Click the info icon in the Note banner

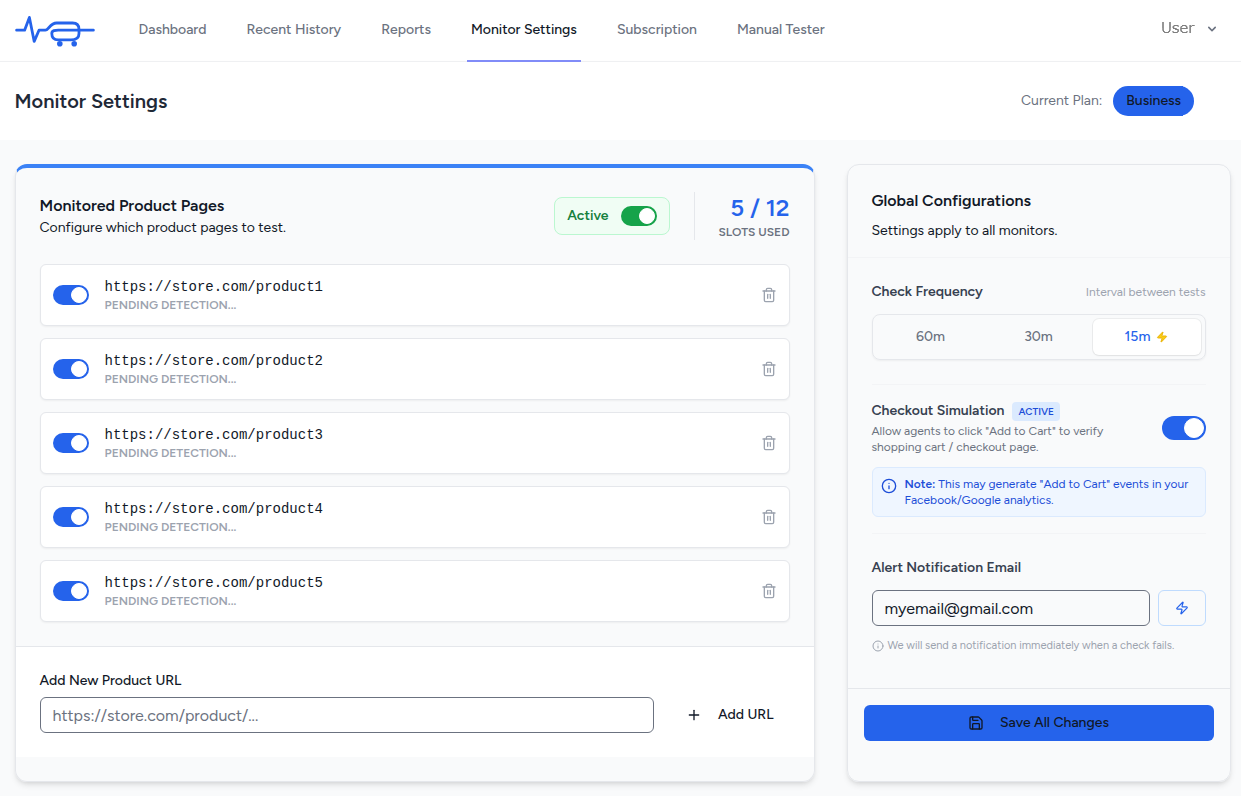pyautogui.click(x=888, y=487)
